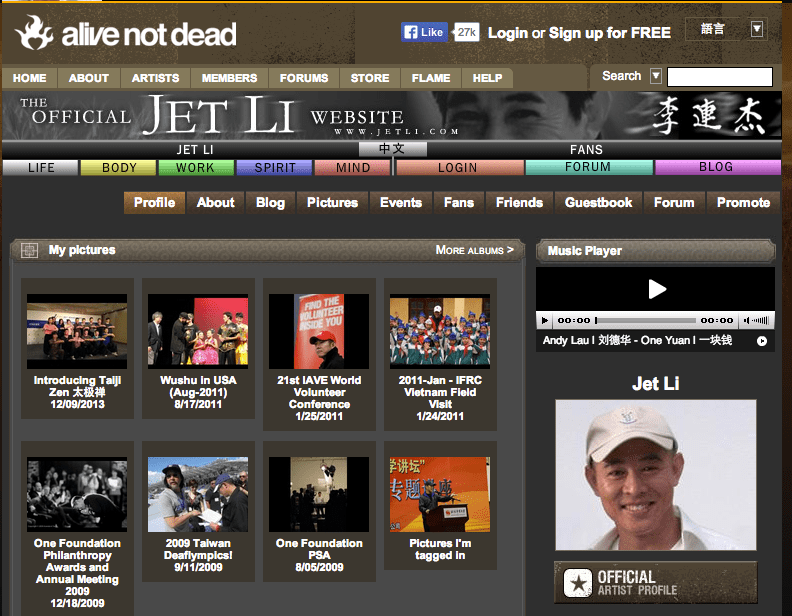Expand the Search options dropdown arrow
Viewport: 792px width, 616px height.
point(655,76)
